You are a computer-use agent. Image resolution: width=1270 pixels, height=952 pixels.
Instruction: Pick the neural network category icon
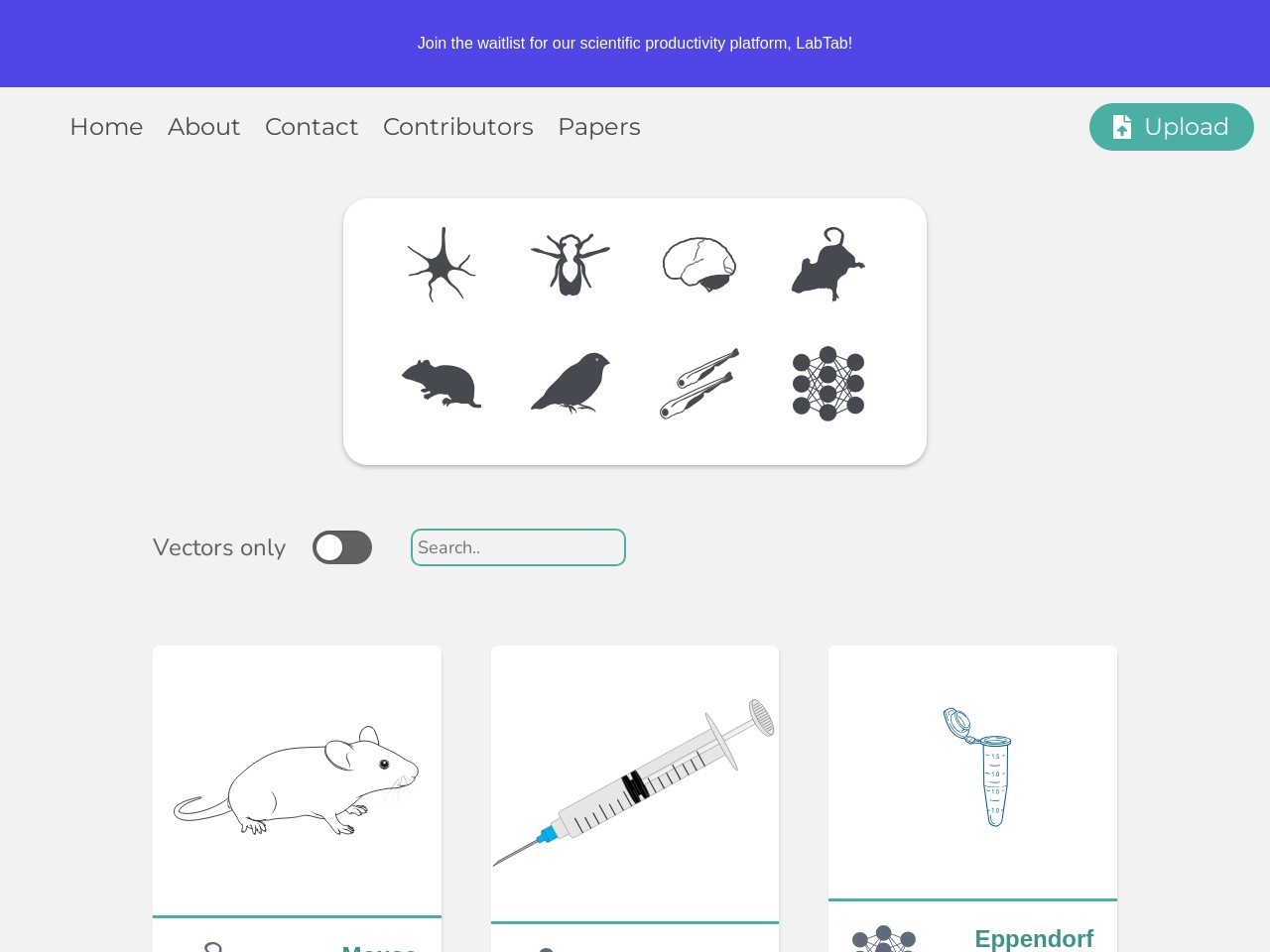828,384
